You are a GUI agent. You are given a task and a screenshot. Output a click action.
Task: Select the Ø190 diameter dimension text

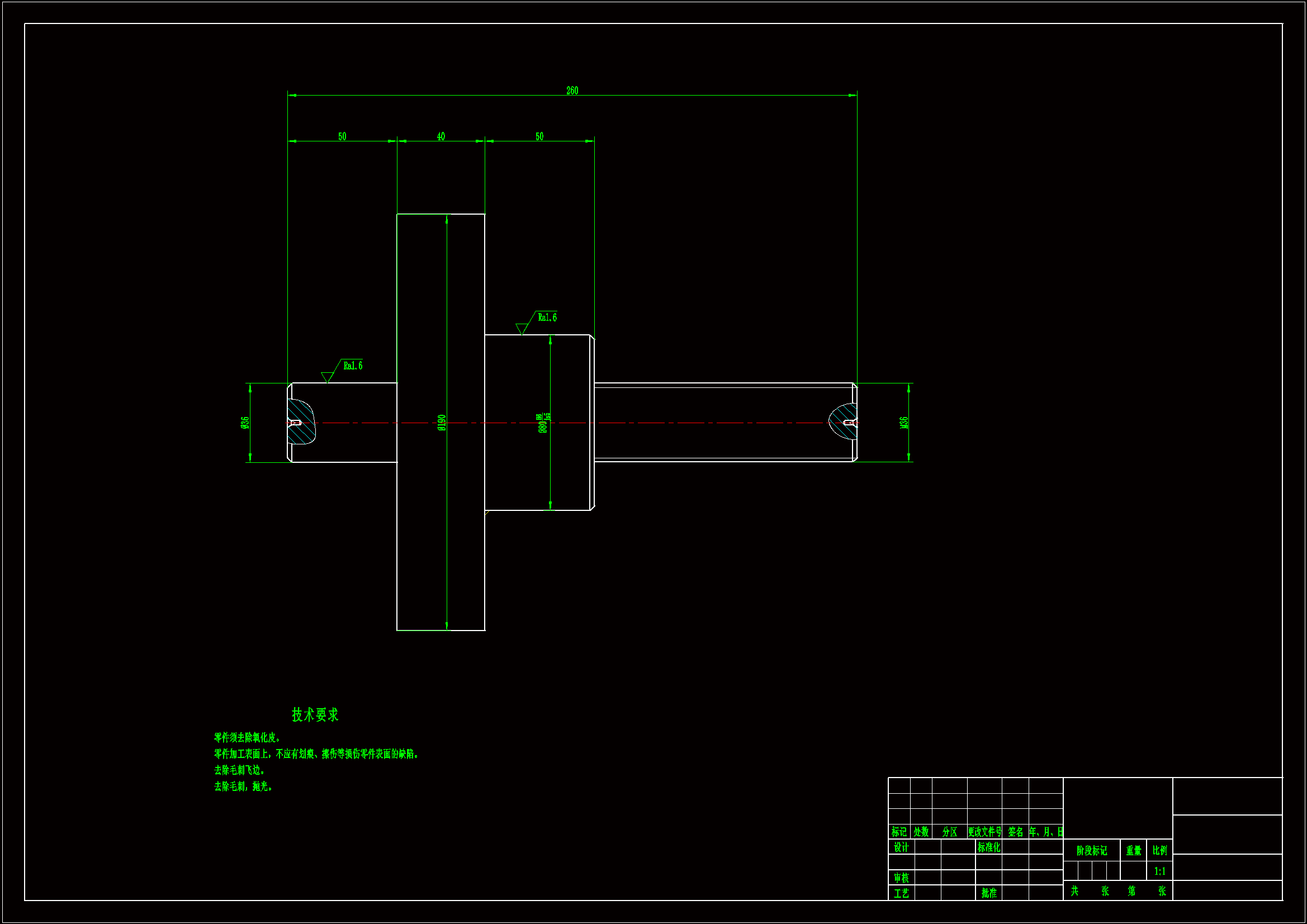[x=442, y=423]
